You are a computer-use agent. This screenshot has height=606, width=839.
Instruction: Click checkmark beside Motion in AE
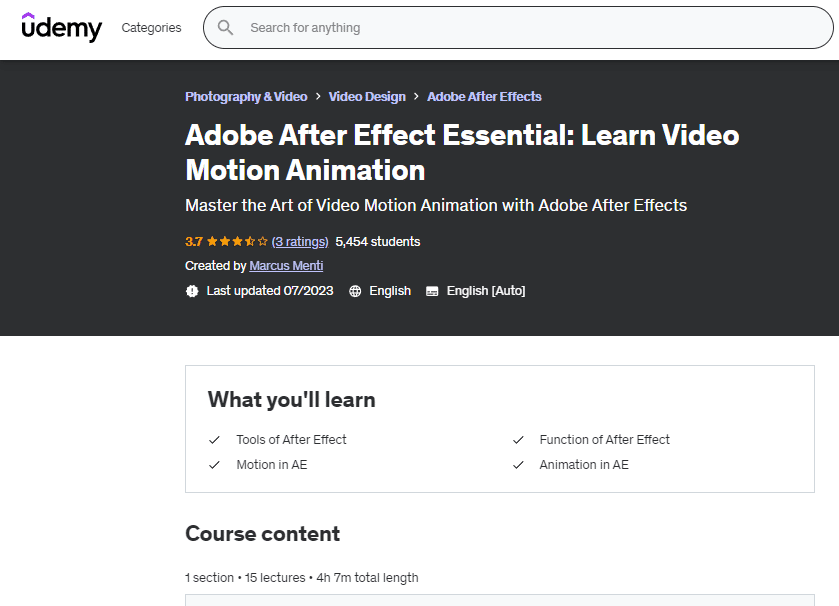214,465
